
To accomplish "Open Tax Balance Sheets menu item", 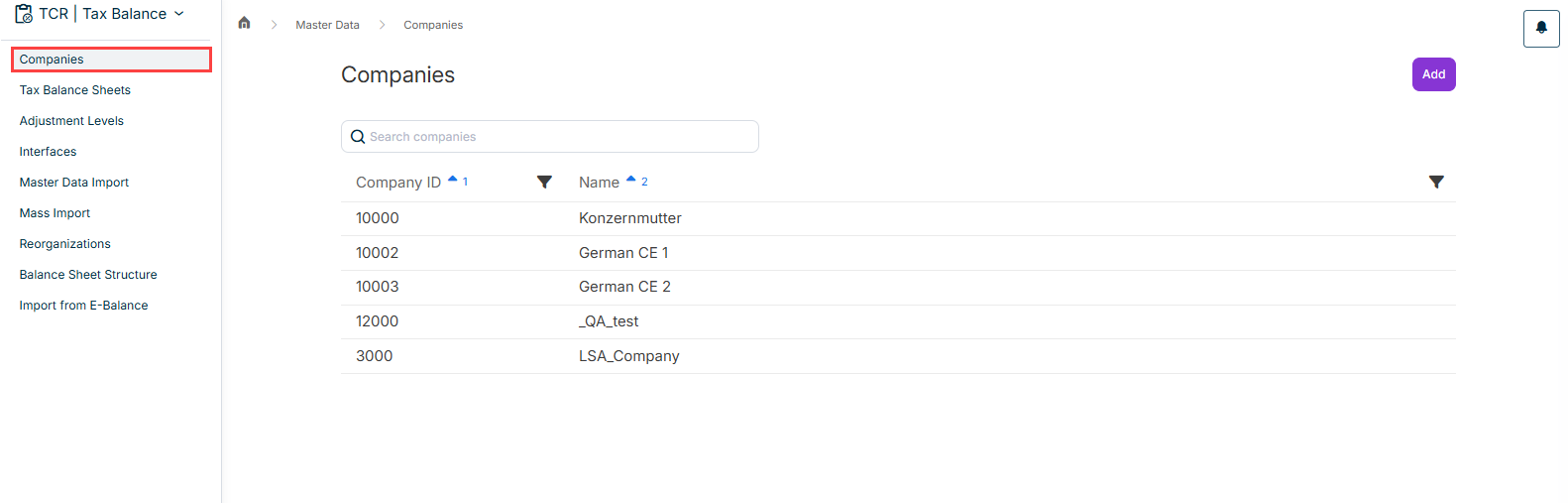I will point(75,90).
